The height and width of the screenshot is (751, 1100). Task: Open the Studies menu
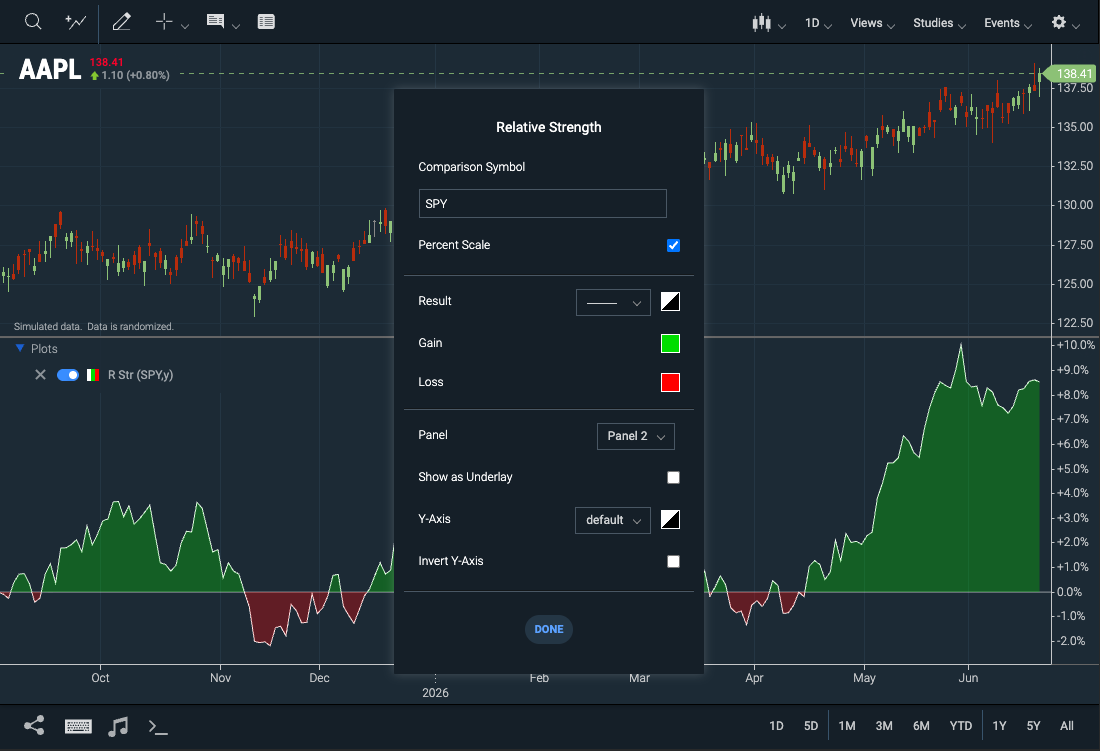click(x=939, y=23)
